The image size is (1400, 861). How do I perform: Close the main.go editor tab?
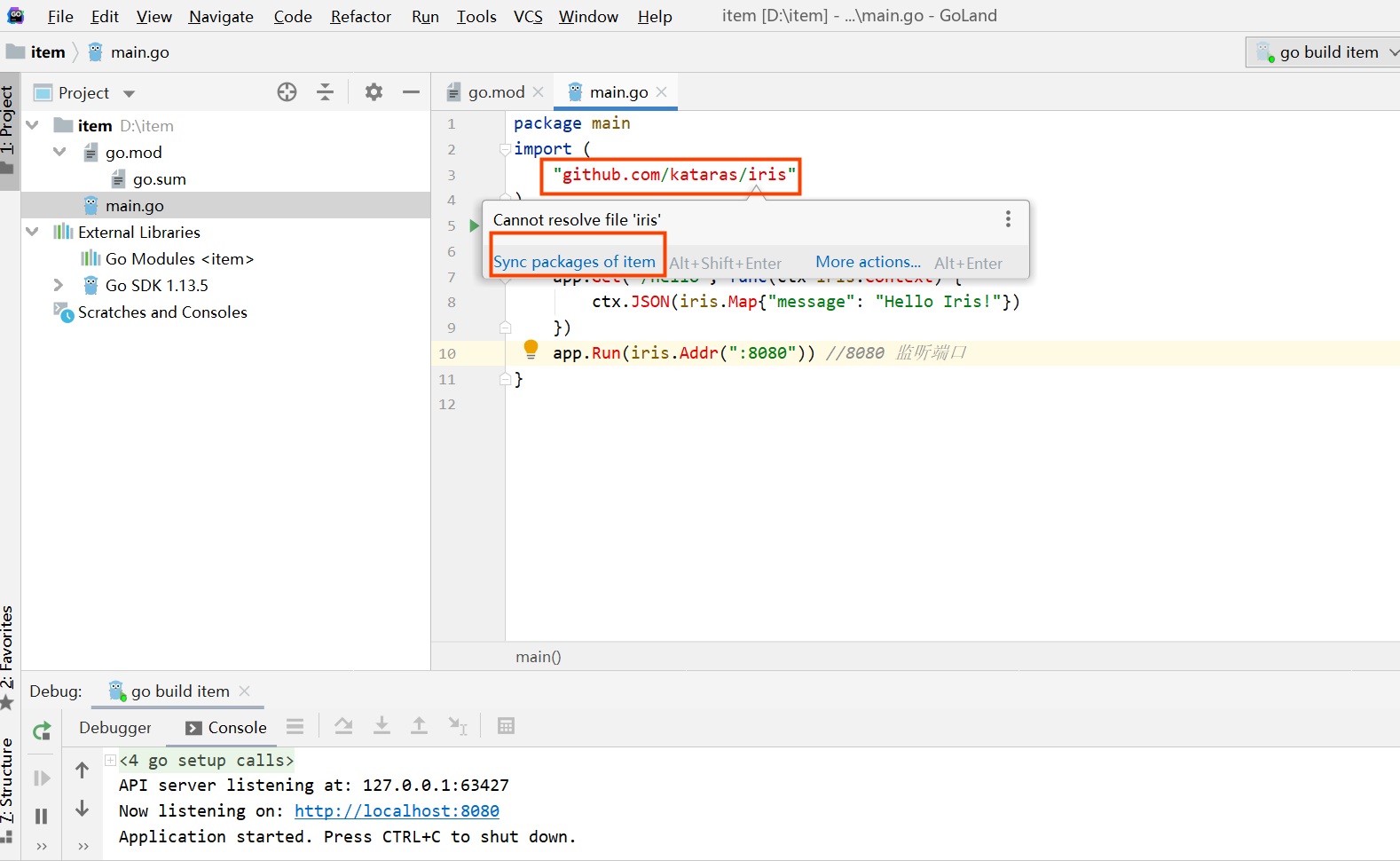click(661, 91)
